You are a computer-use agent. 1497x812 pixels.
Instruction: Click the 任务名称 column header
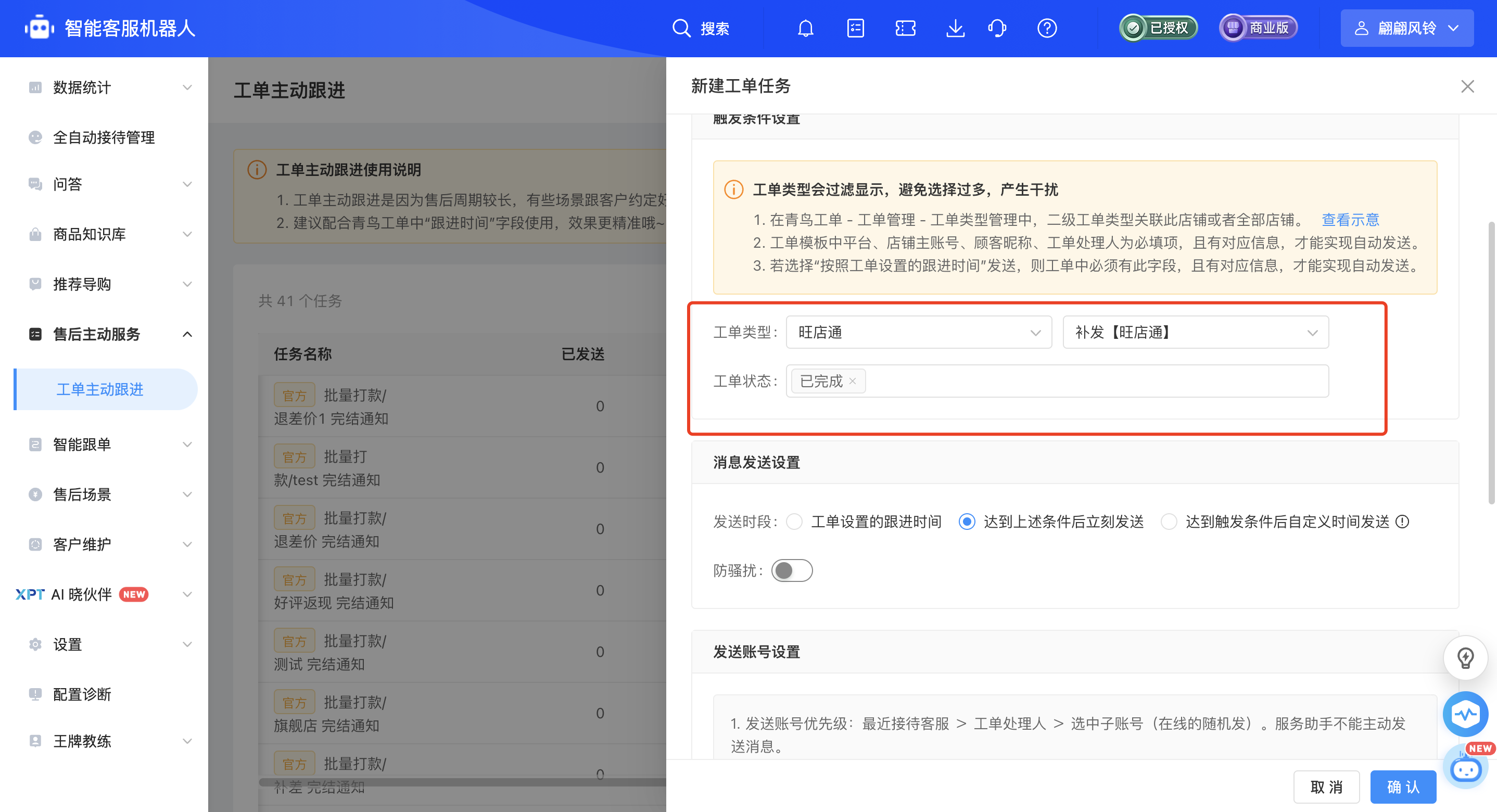point(303,354)
